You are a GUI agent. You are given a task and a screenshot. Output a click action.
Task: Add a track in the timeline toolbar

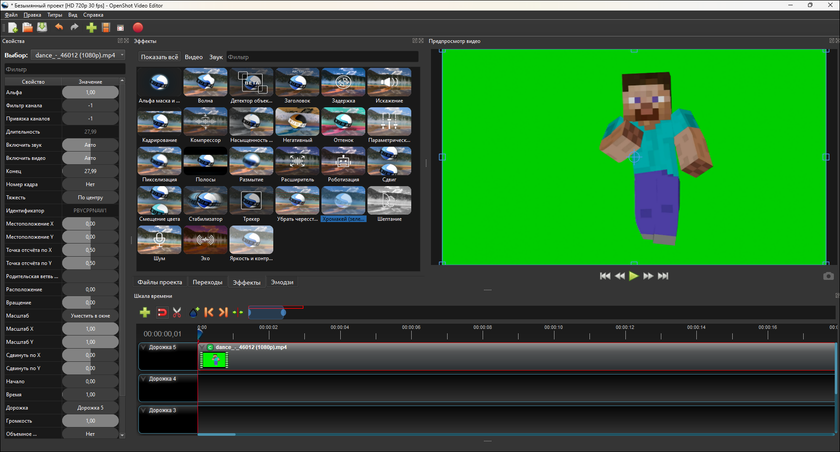145,312
